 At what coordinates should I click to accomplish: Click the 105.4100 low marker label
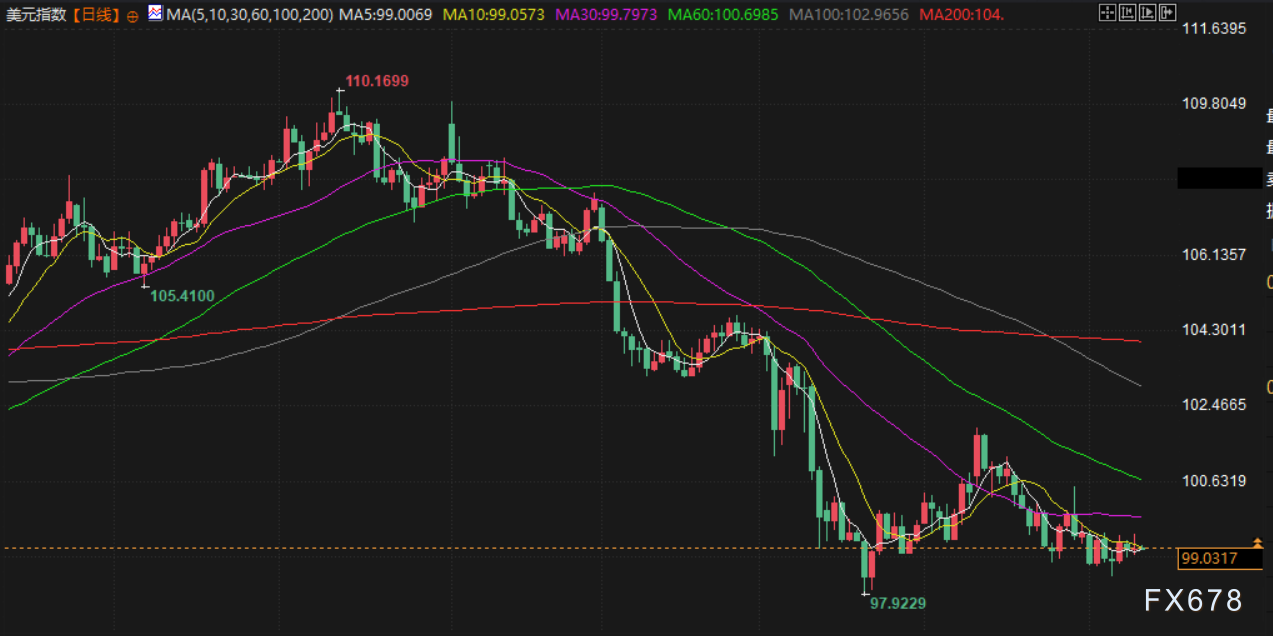(x=183, y=295)
